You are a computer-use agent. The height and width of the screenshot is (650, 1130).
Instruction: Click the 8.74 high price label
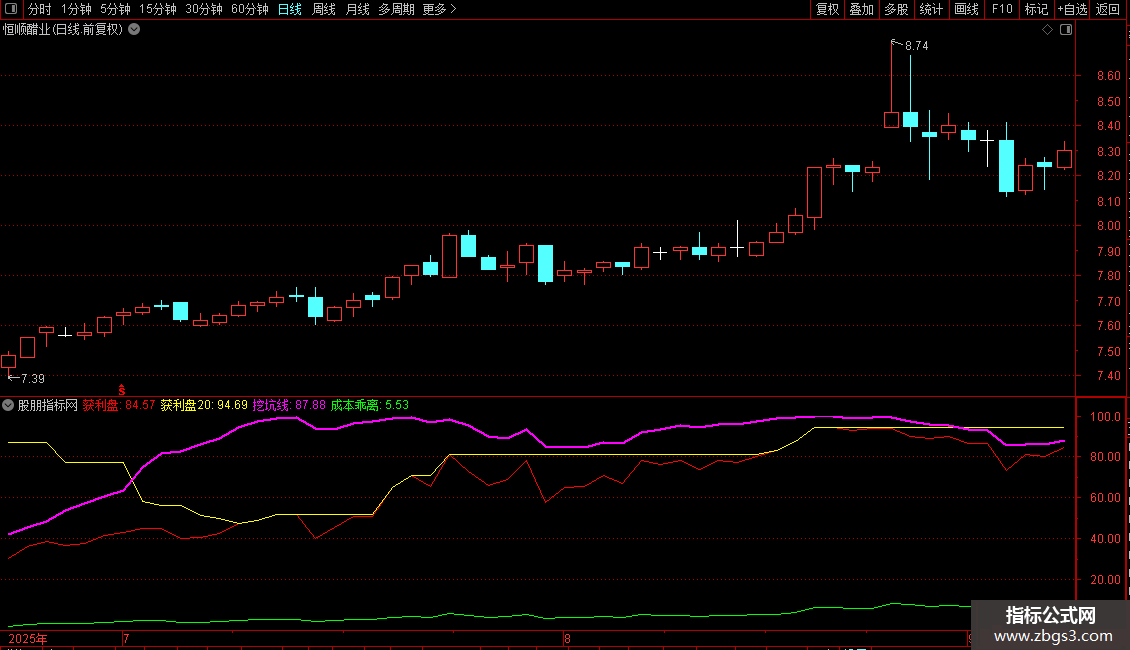917,45
